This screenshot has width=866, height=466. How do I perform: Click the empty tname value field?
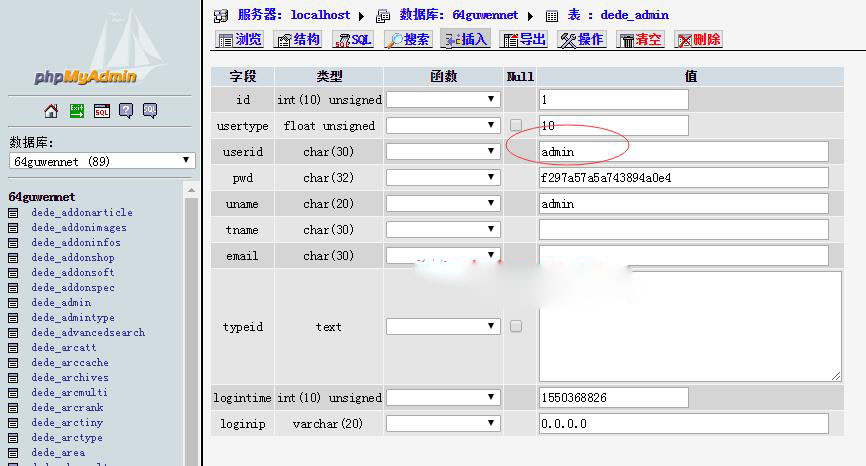pos(684,229)
